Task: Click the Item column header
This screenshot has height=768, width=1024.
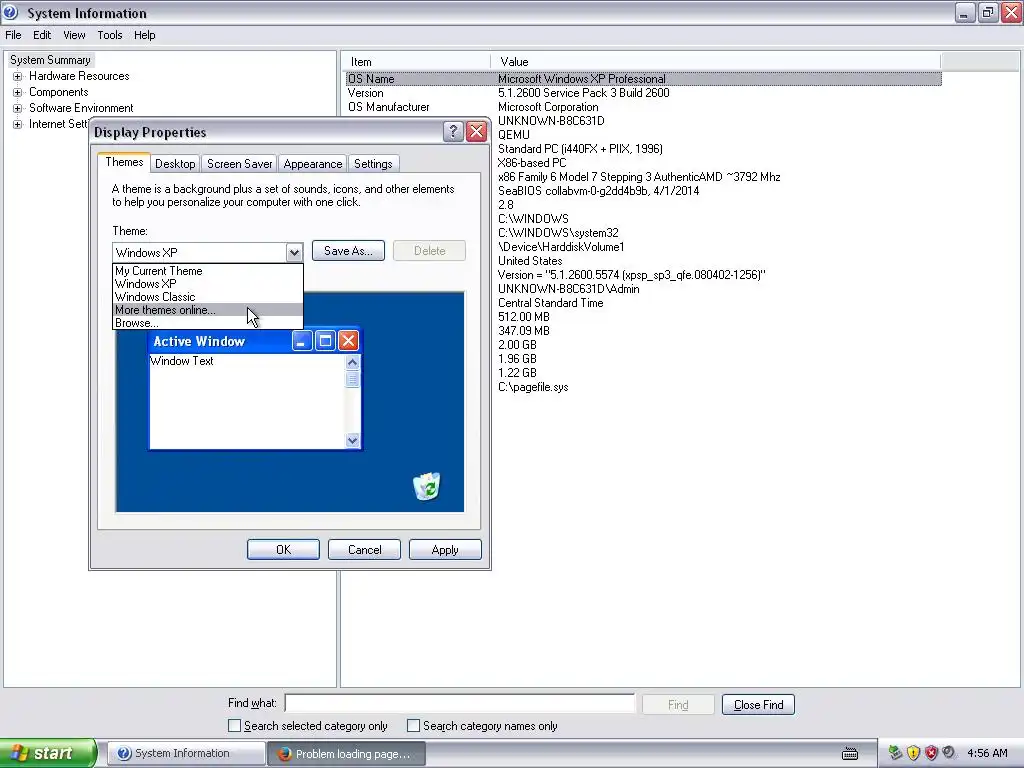Action: tap(415, 61)
